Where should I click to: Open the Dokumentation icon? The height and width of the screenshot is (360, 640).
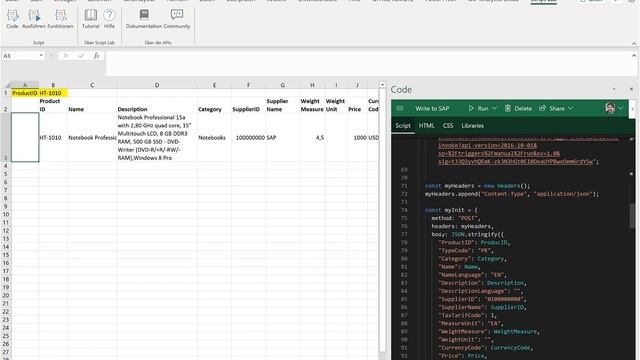tap(144, 16)
